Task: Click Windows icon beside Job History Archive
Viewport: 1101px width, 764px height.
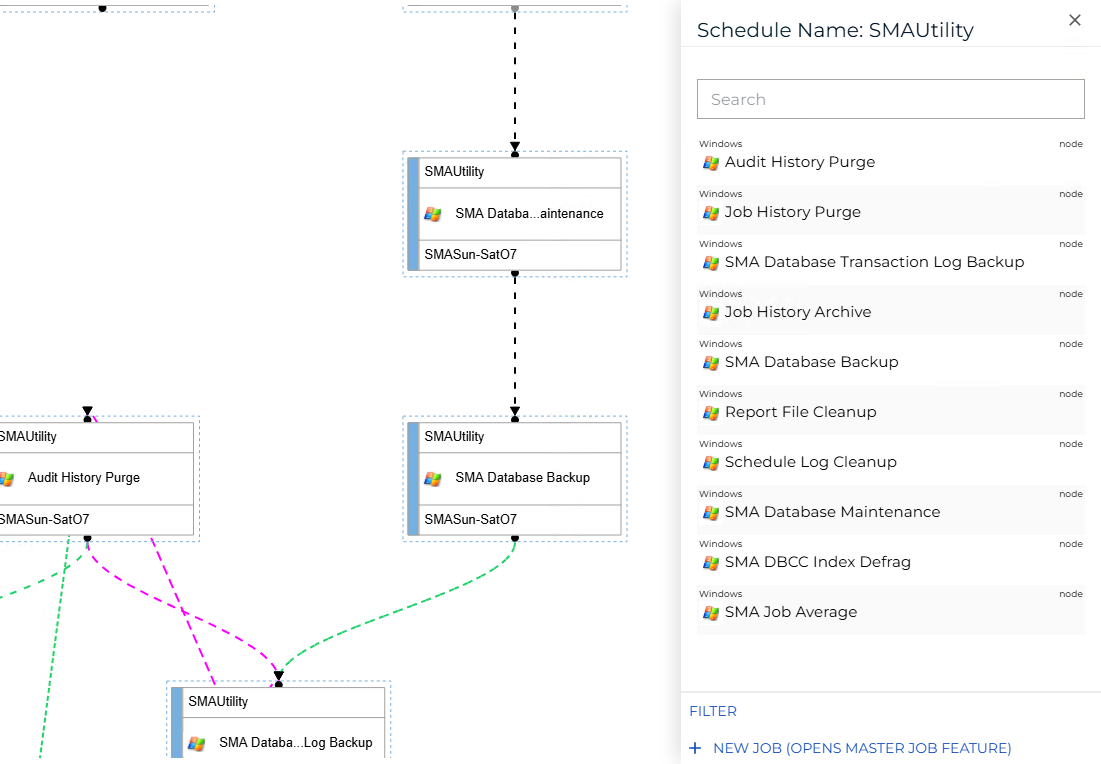Action: (x=711, y=312)
